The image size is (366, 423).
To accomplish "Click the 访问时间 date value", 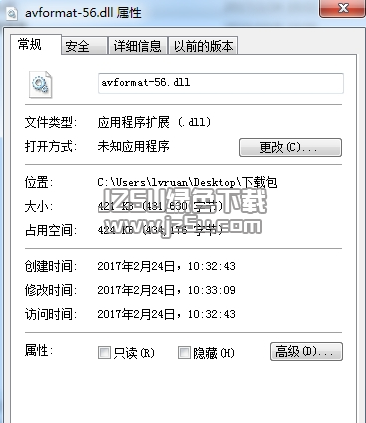I will pyautogui.click(x=166, y=314).
